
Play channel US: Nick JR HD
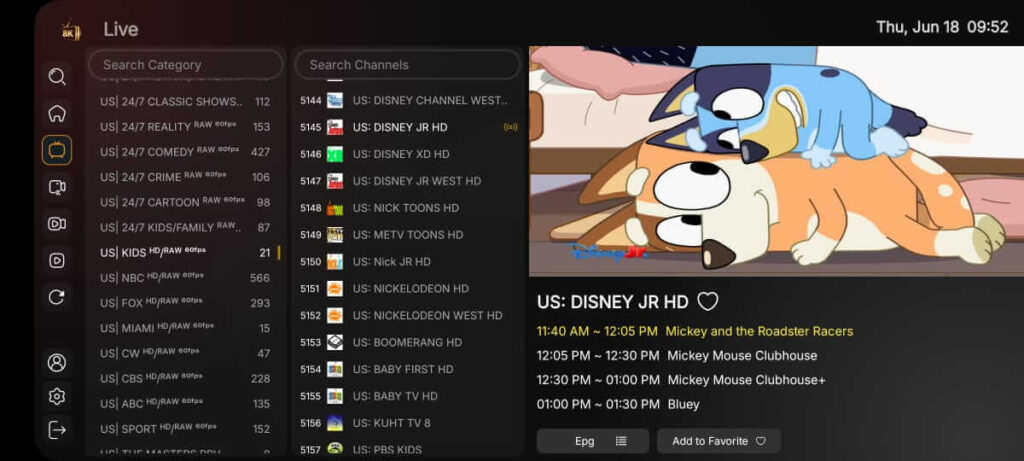408,262
